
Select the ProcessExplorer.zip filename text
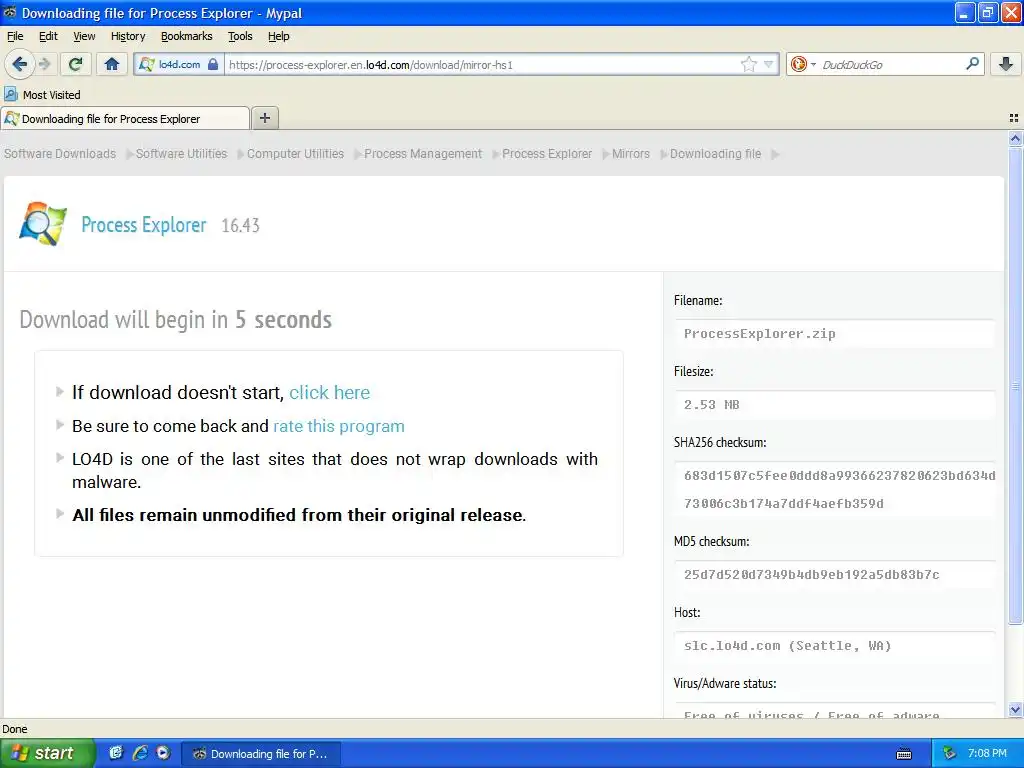click(760, 334)
